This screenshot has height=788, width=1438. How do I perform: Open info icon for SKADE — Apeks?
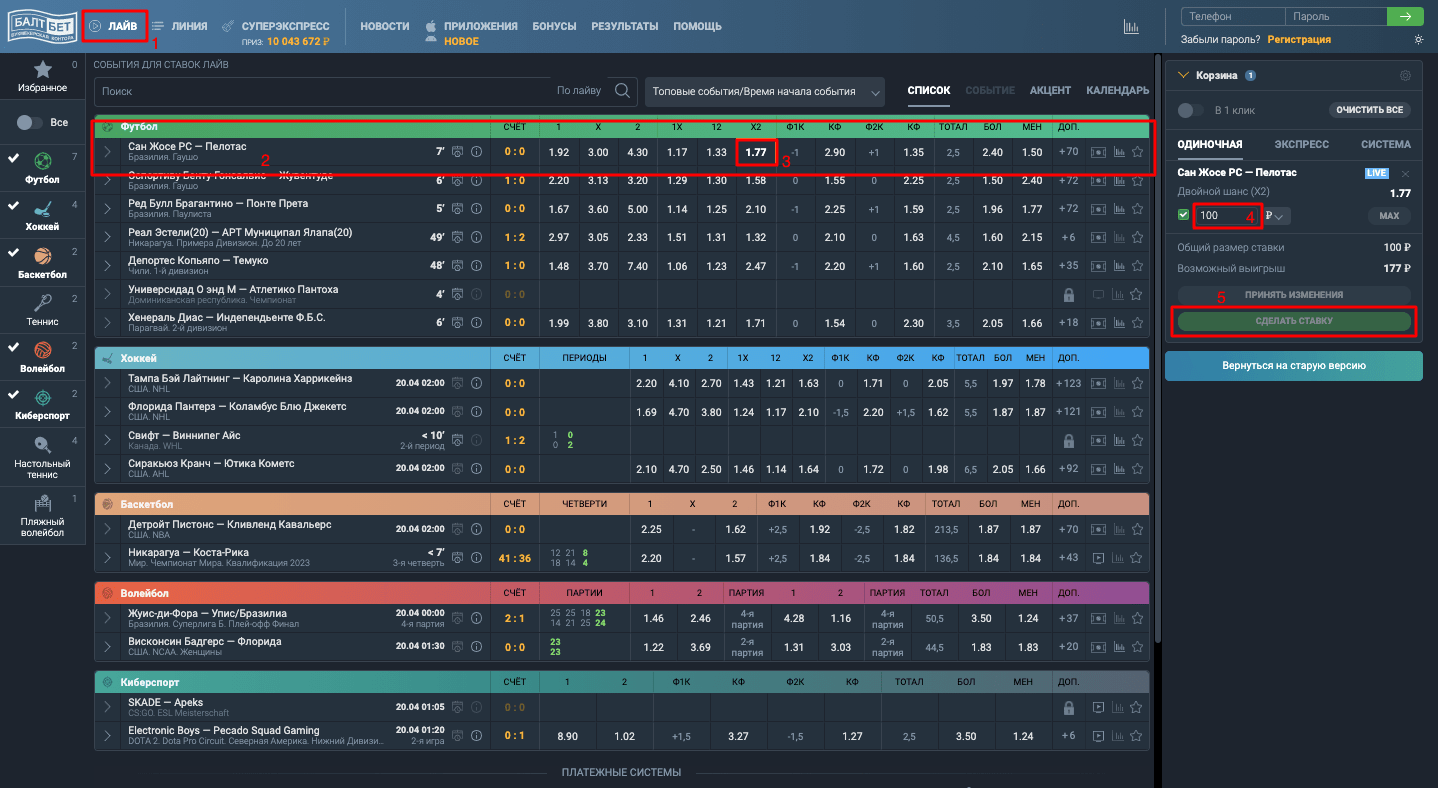(x=476, y=707)
